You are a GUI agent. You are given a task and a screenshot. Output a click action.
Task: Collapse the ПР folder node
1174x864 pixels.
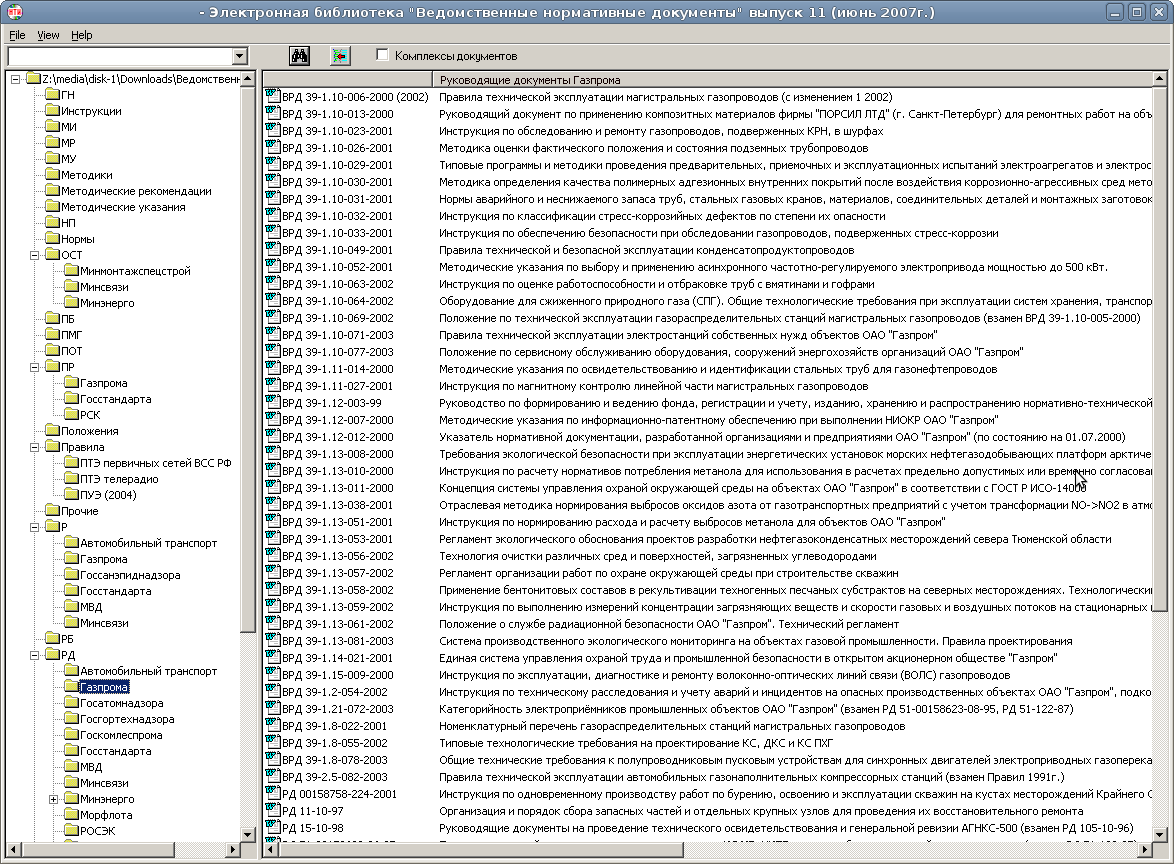point(34,367)
